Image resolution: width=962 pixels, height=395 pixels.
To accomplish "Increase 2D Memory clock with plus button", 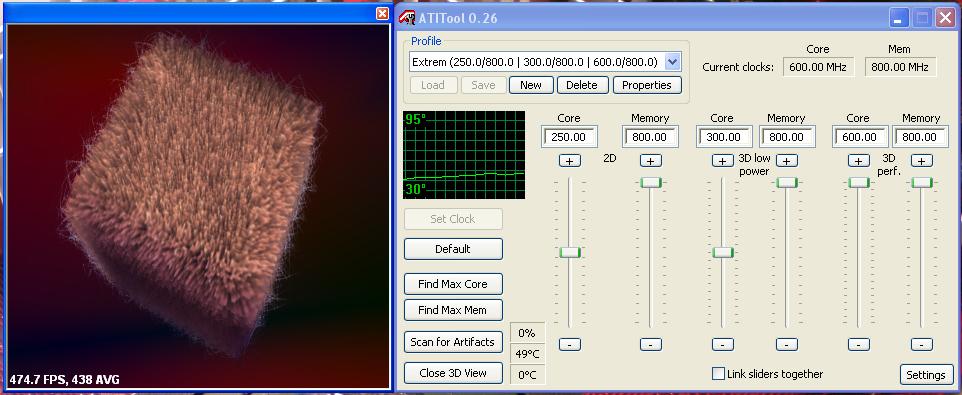I will pos(650,161).
